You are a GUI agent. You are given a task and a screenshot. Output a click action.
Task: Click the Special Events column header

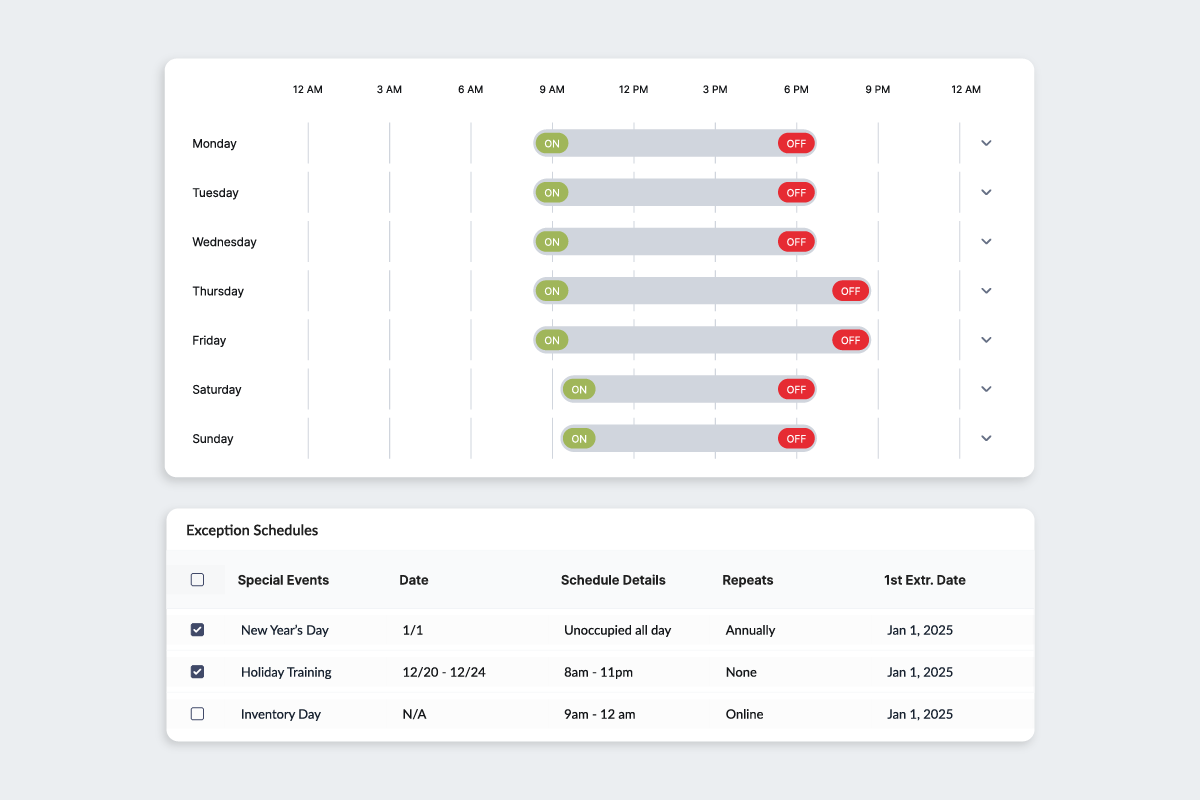click(283, 580)
